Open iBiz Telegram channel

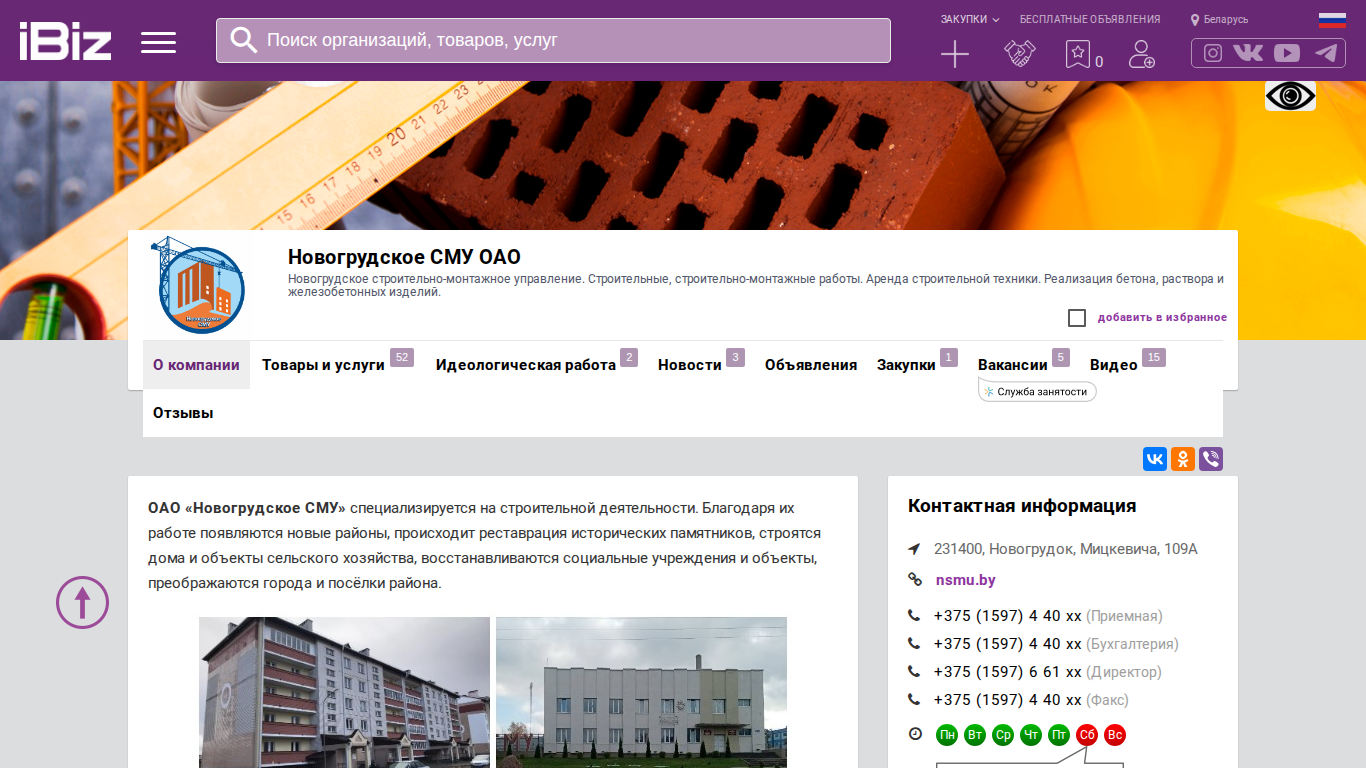[x=1326, y=53]
